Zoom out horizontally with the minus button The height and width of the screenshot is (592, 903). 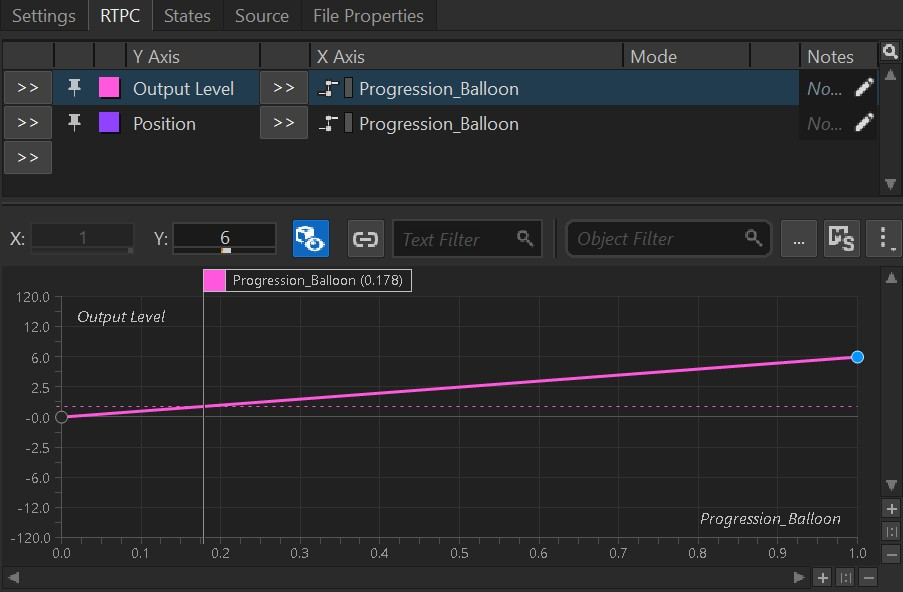tap(868, 577)
